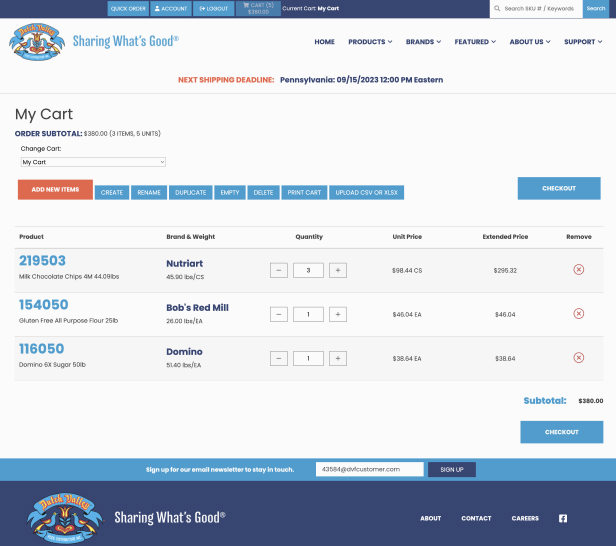Open the footer Careers link
The width and height of the screenshot is (616, 546).
coord(525,518)
